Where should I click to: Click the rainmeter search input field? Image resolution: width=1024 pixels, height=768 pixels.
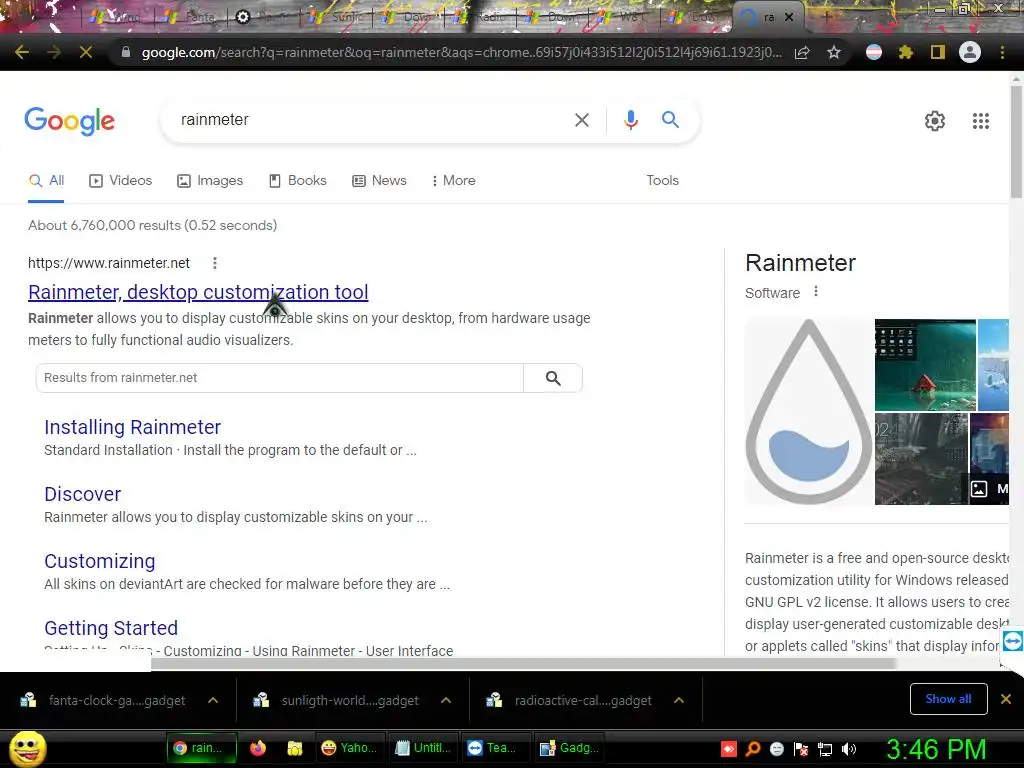(x=369, y=120)
